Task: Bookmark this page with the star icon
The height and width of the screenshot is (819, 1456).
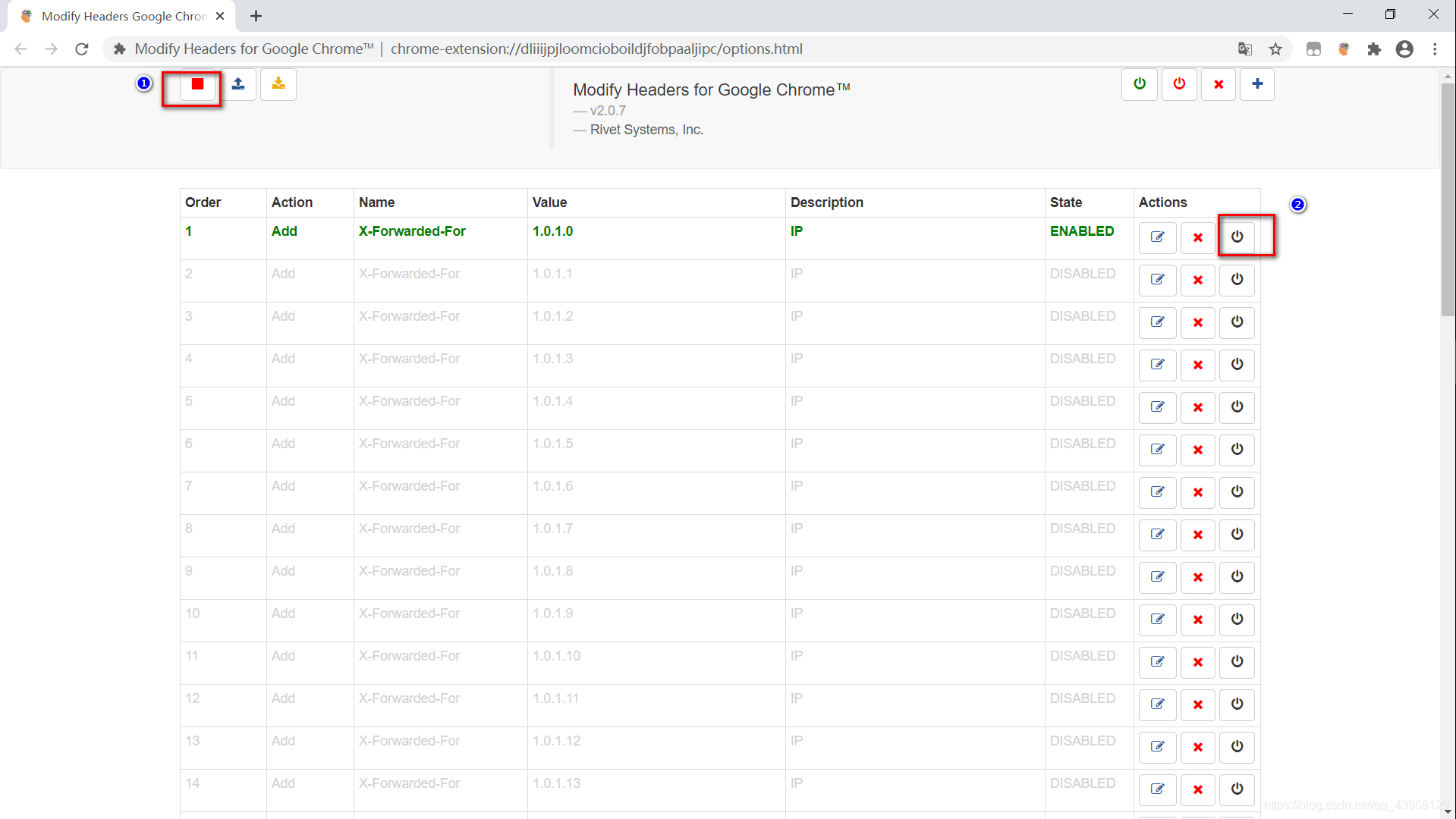Action: pos(1275,49)
